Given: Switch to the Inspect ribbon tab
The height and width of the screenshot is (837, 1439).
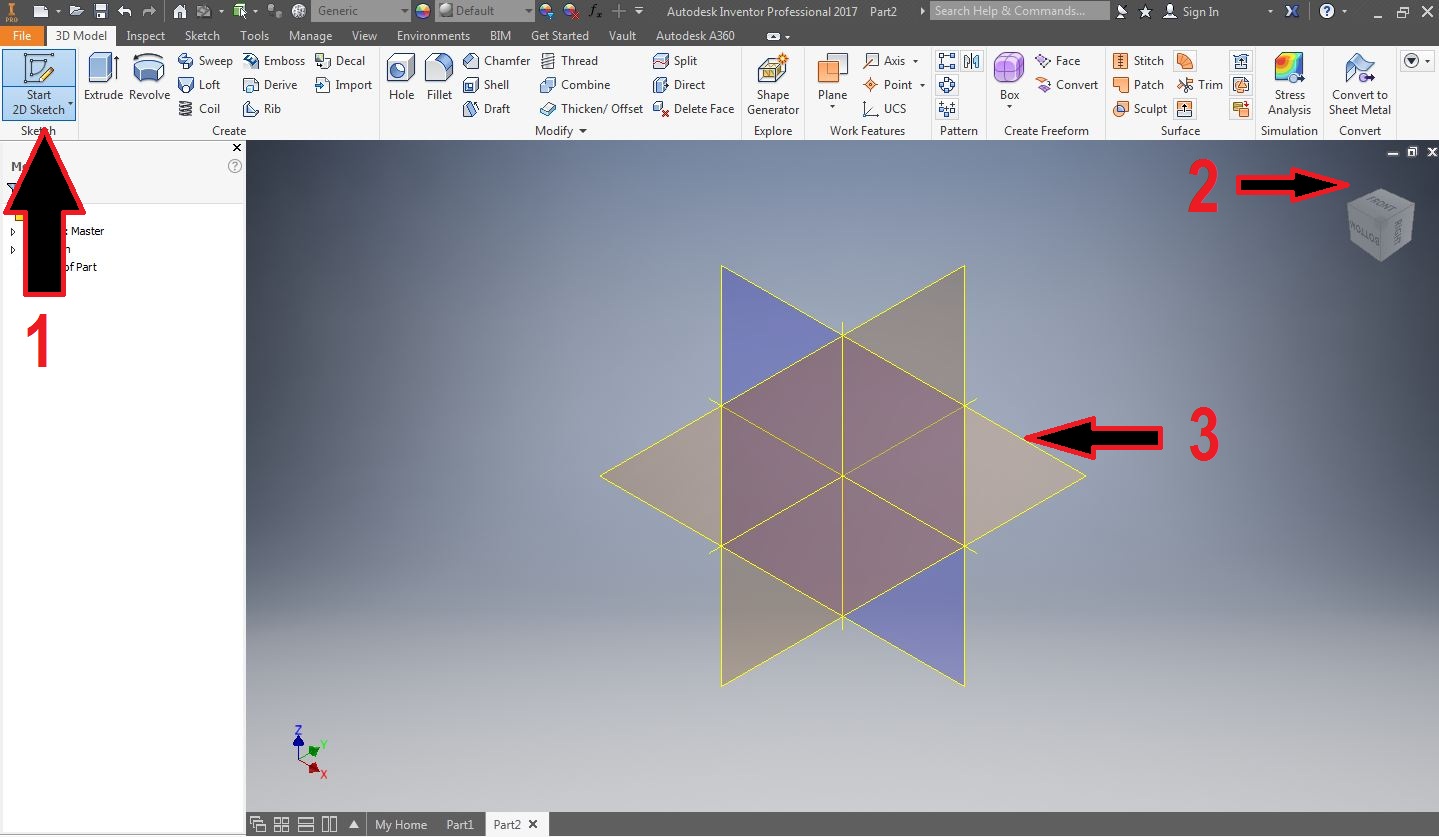Looking at the screenshot, I should pyautogui.click(x=145, y=35).
